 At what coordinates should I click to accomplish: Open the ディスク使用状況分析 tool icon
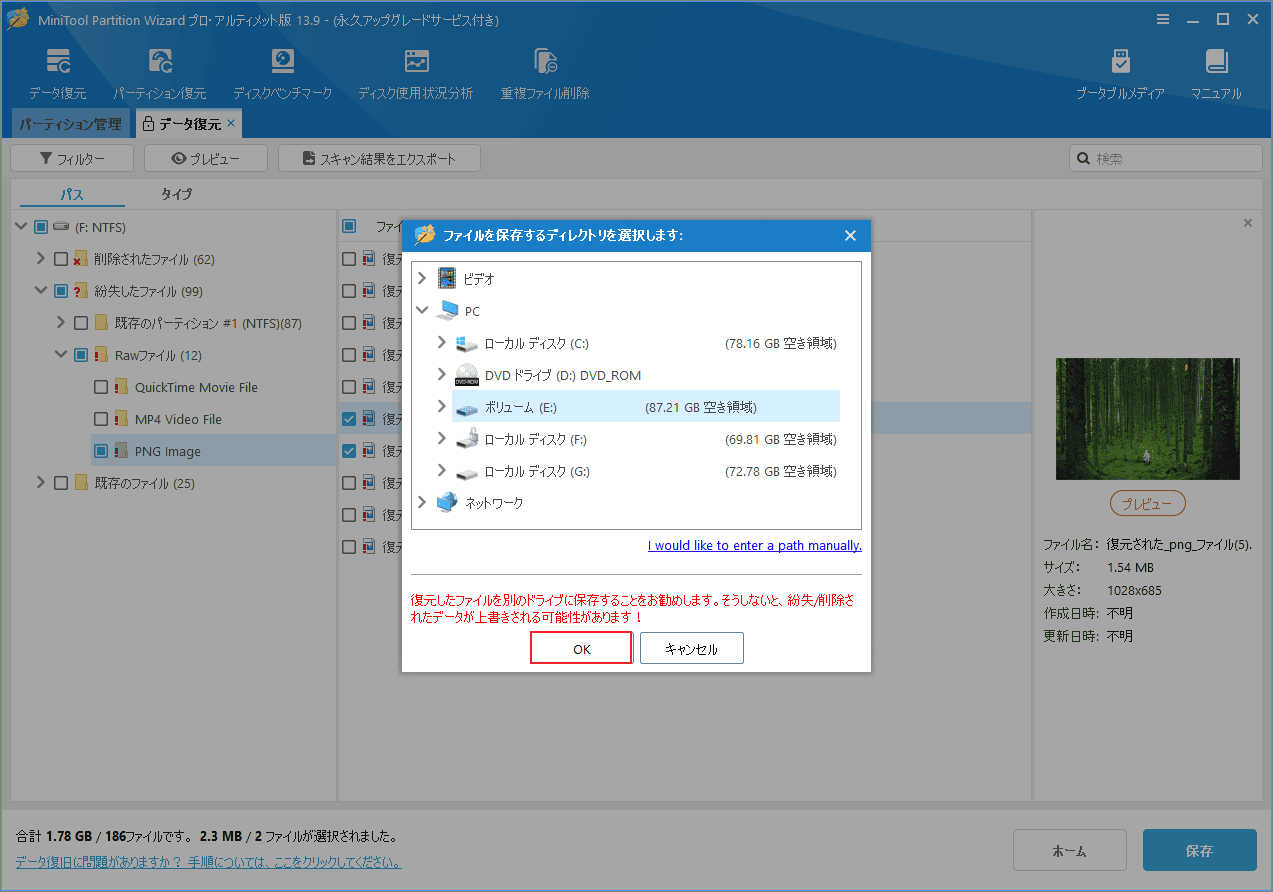416,61
